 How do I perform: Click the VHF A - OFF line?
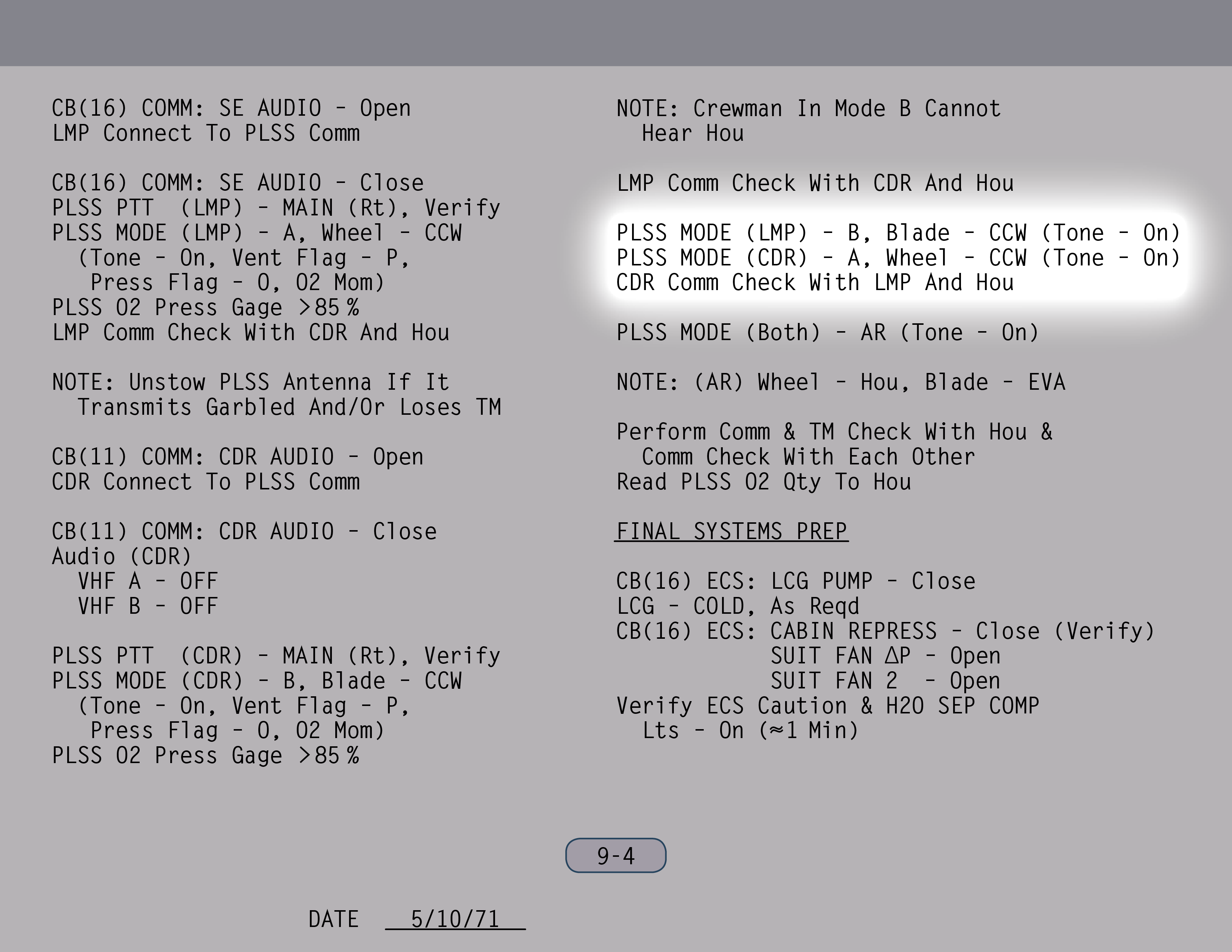(x=148, y=581)
